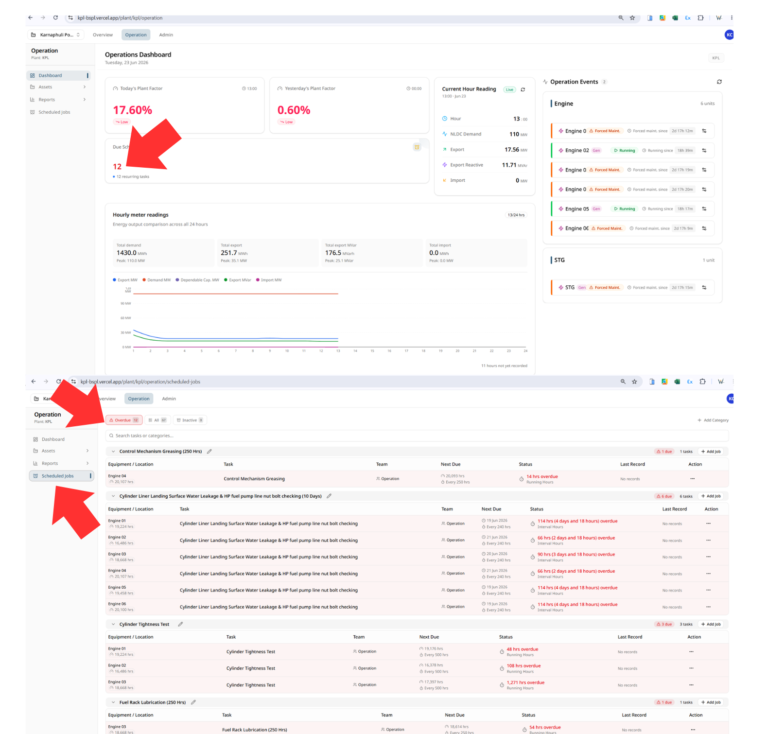Image resolution: width=768 pixels, height=734 pixels.
Task: Edit the Cylinder Tightness Test category name
Action: coord(180,624)
